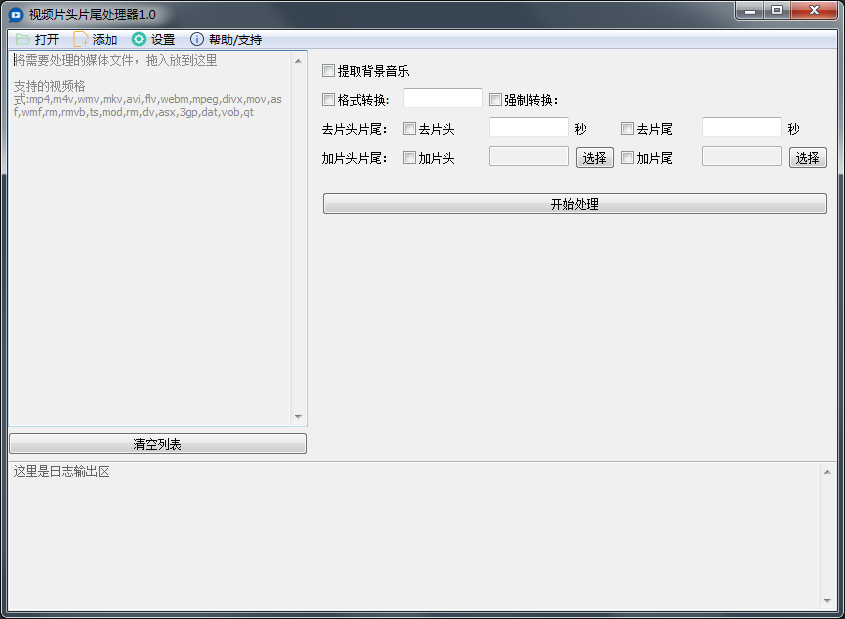845x619 pixels.
Task: Click the 开始处理 button
Action: tap(574, 204)
